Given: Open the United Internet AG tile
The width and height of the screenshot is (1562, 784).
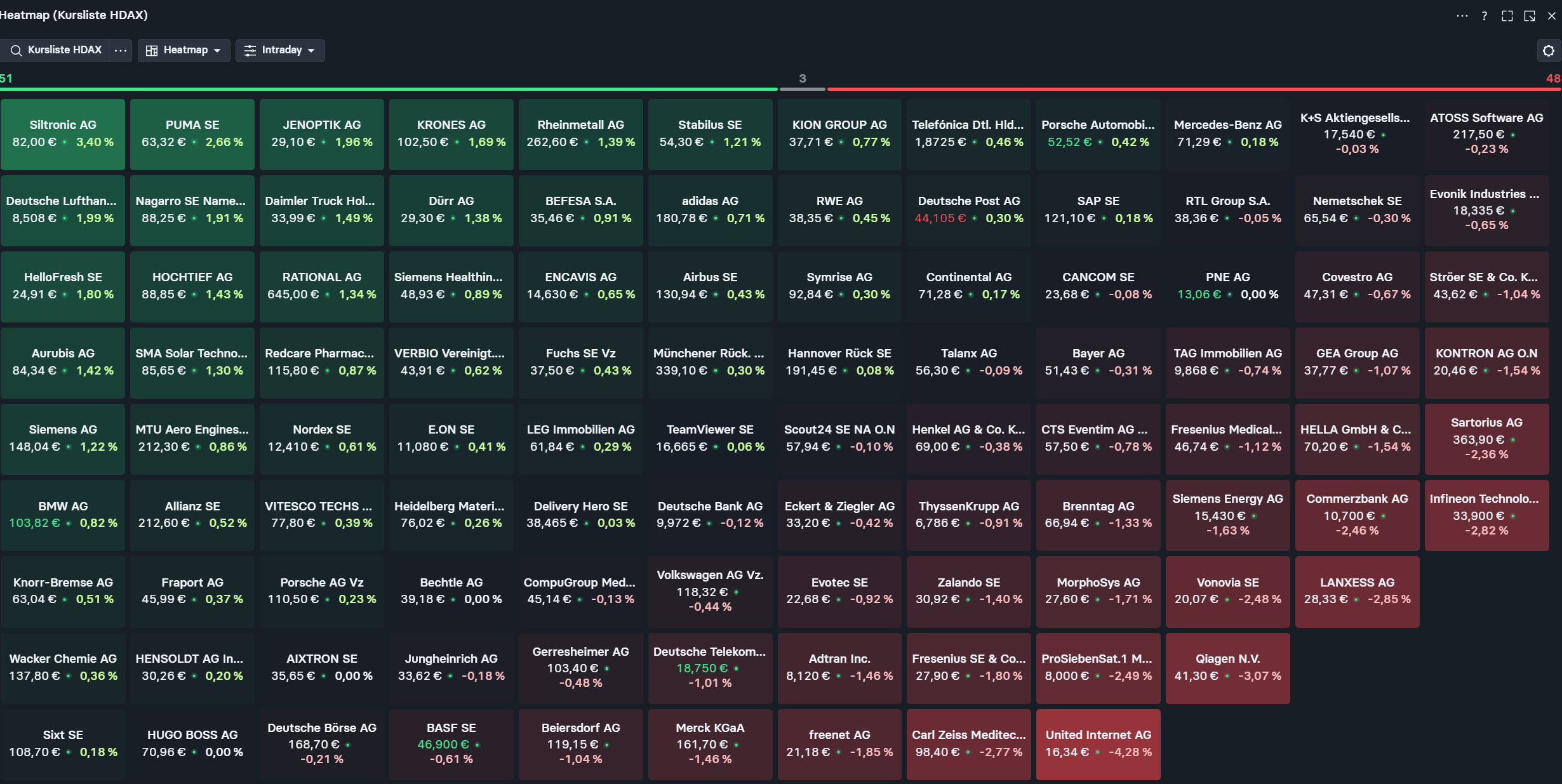Looking at the screenshot, I should point(1098,744).
